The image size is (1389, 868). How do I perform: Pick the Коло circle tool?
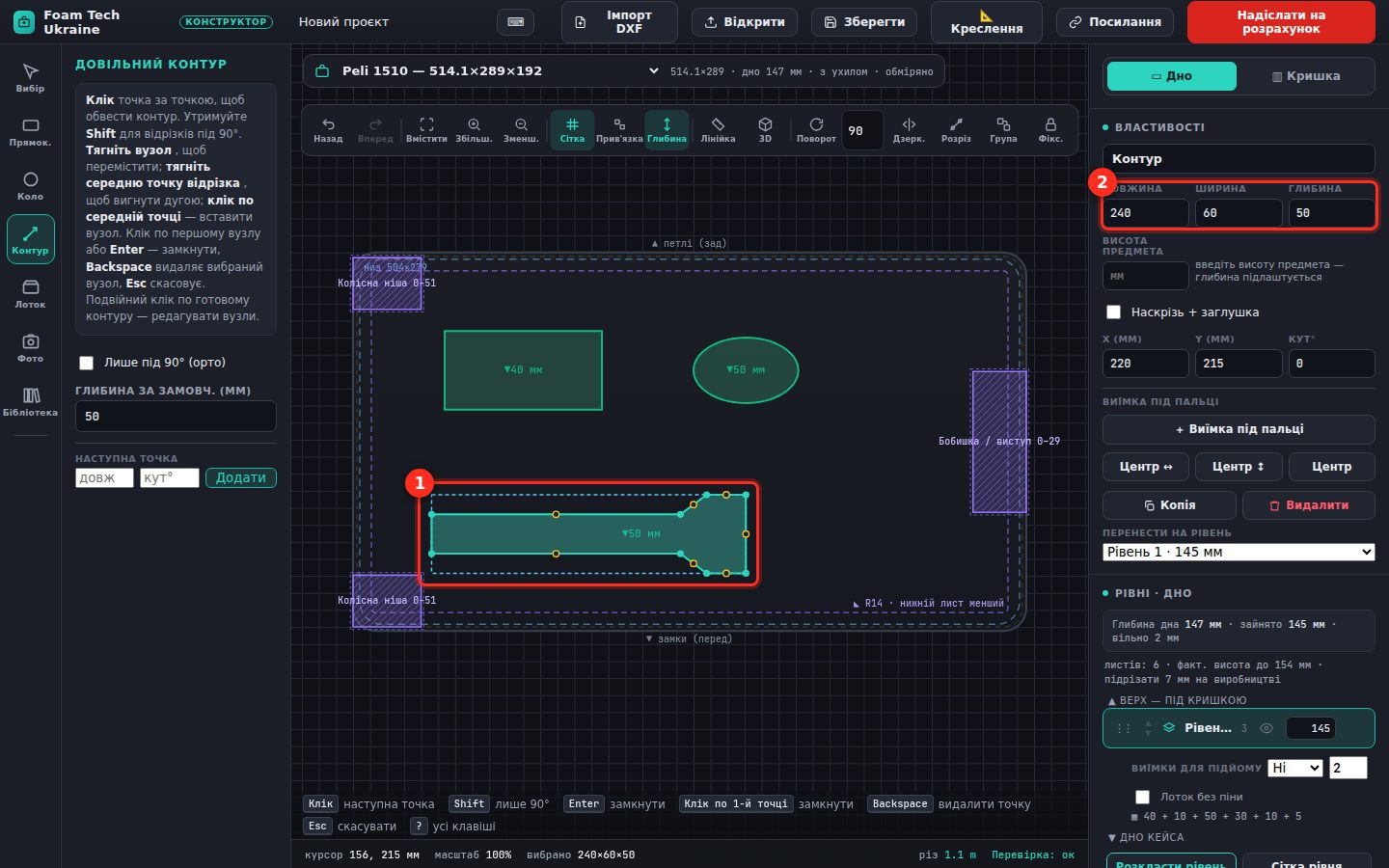tap(30, 185)
